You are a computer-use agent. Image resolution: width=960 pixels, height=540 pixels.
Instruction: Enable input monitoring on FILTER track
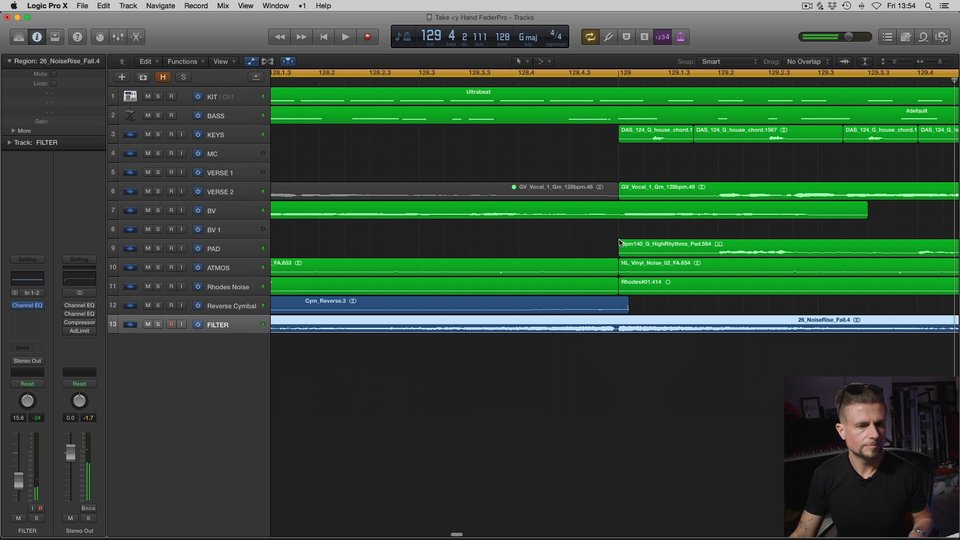(x=181, y=324)
